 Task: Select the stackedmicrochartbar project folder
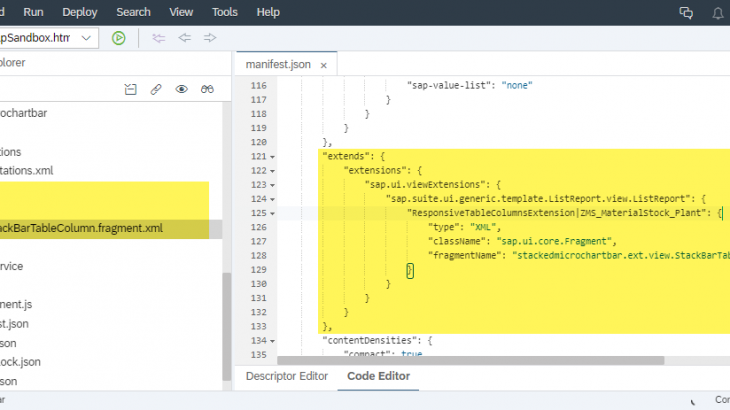[23, 113]
